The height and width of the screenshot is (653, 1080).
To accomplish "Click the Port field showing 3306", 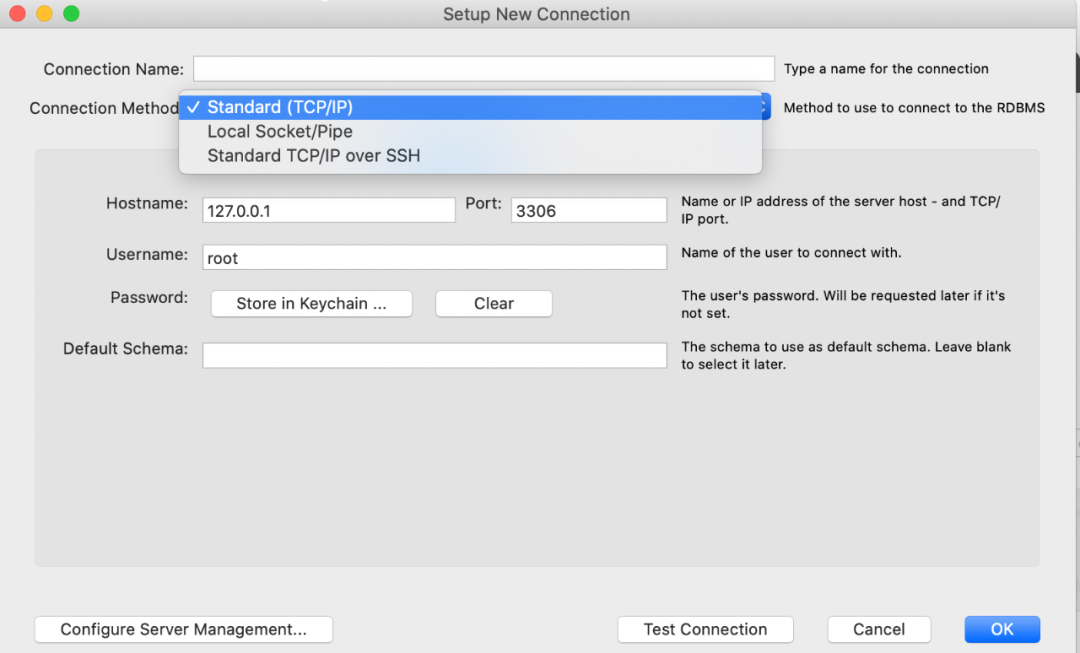I will 588,209.
